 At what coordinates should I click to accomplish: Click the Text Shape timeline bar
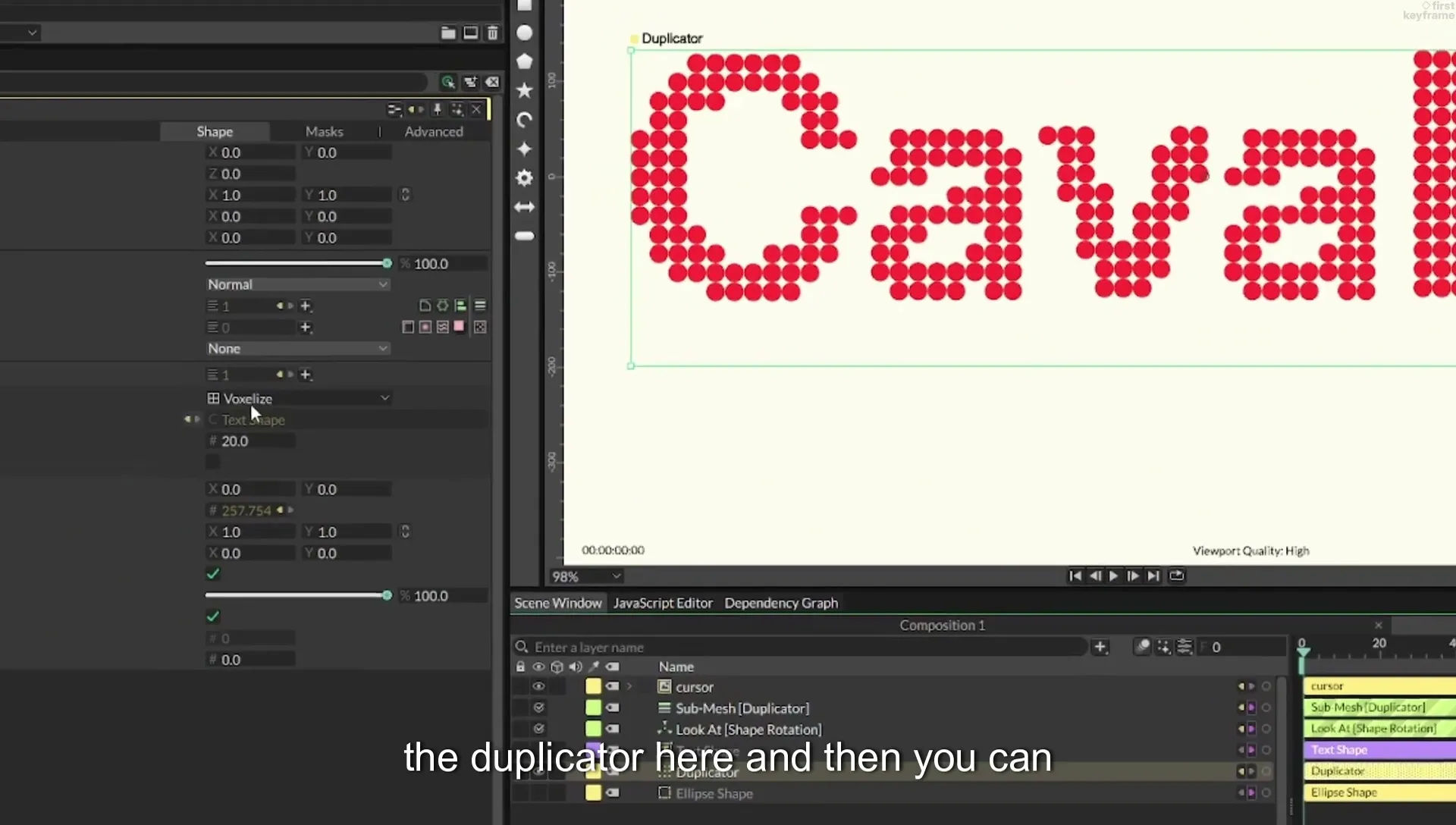click(1379, 750)
